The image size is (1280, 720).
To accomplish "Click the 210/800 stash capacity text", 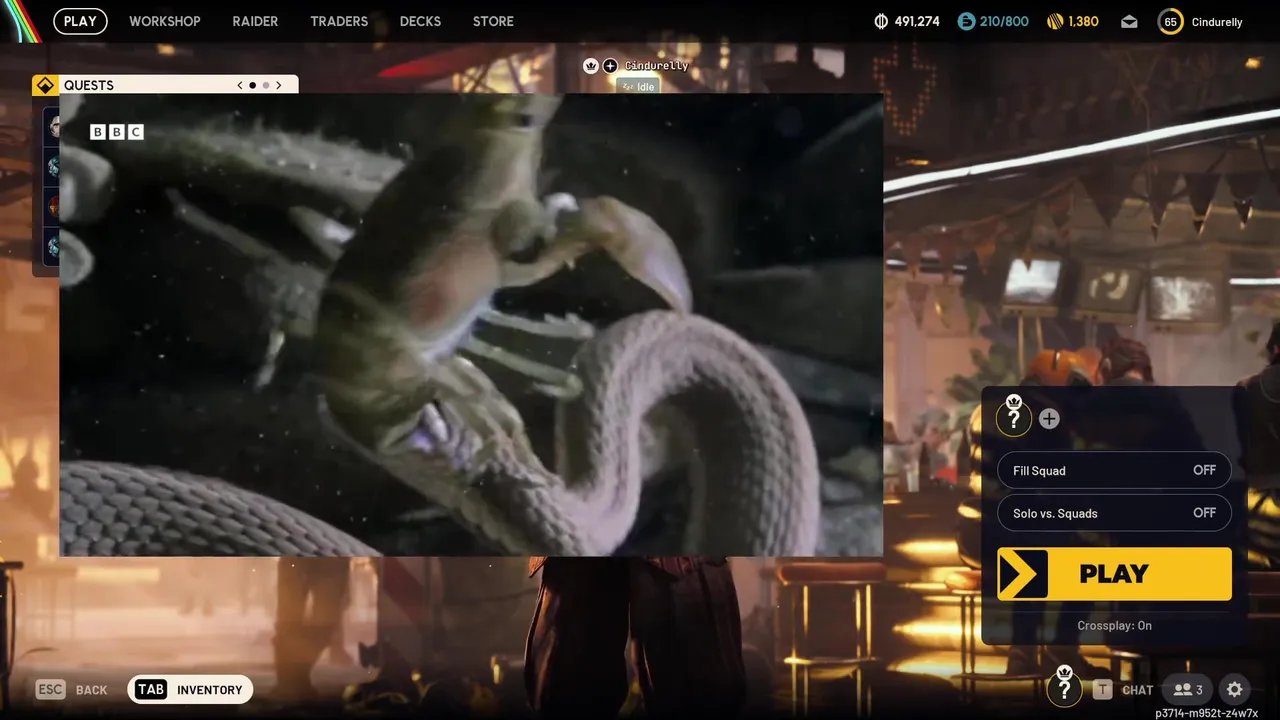I will pyautogui.click(x=1005, y=21).
